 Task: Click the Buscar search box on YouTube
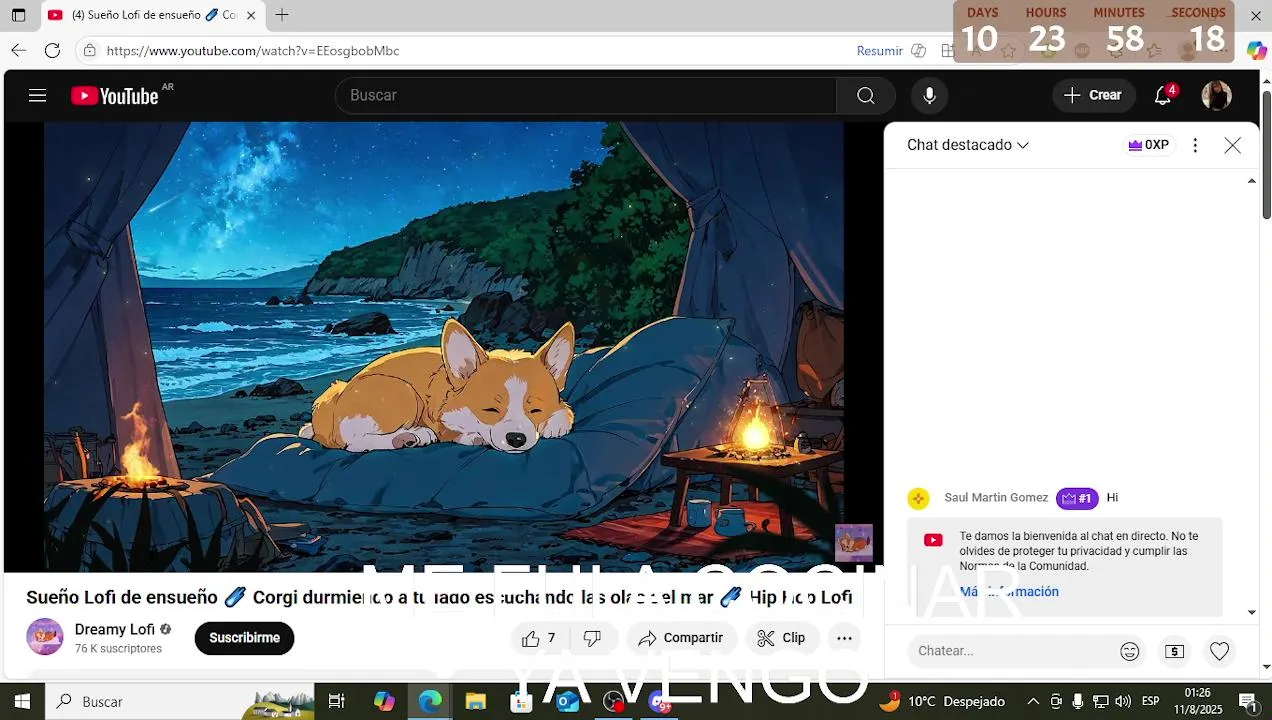coord(586,95)
